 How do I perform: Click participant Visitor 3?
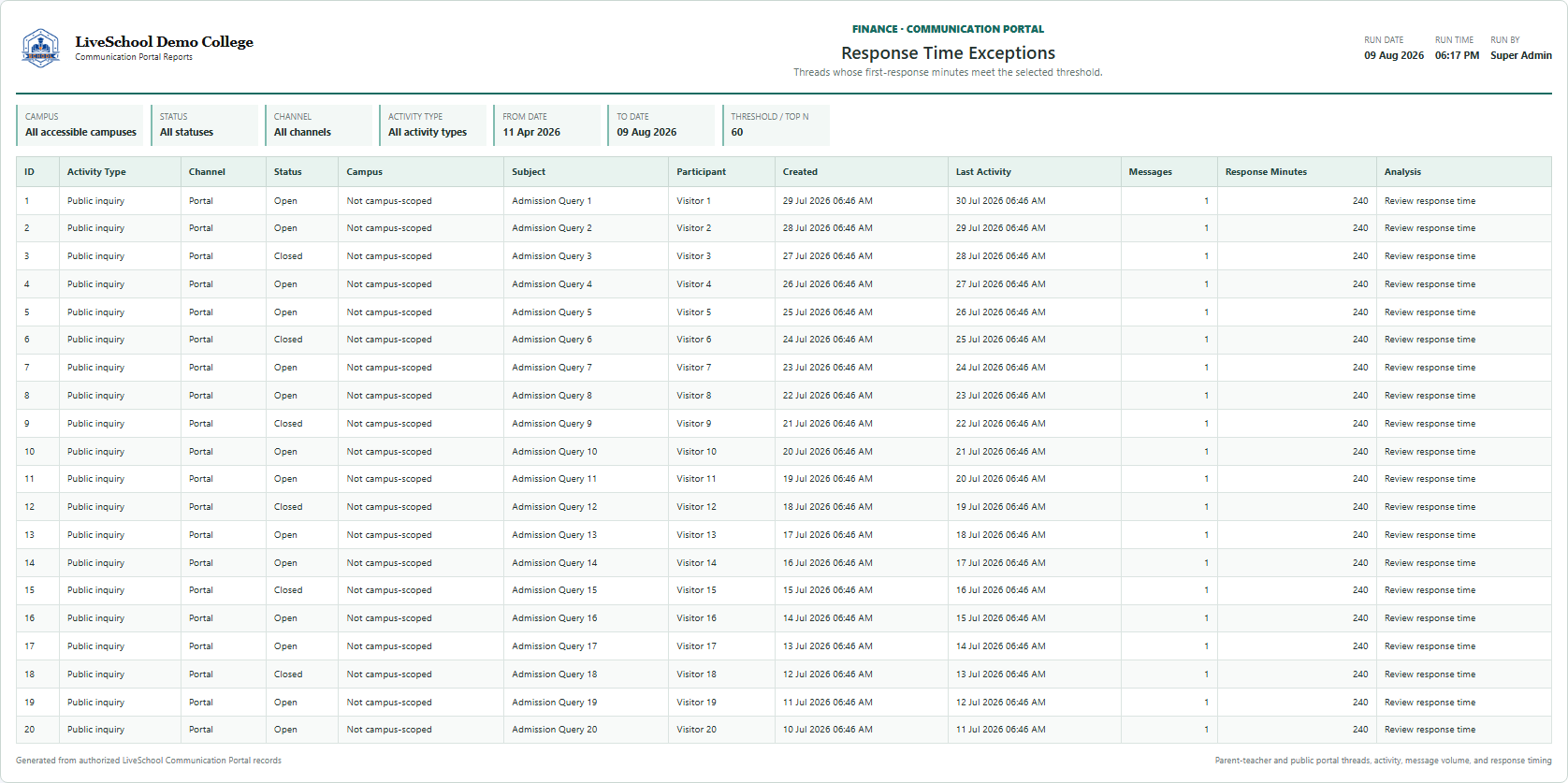point(694,256)
